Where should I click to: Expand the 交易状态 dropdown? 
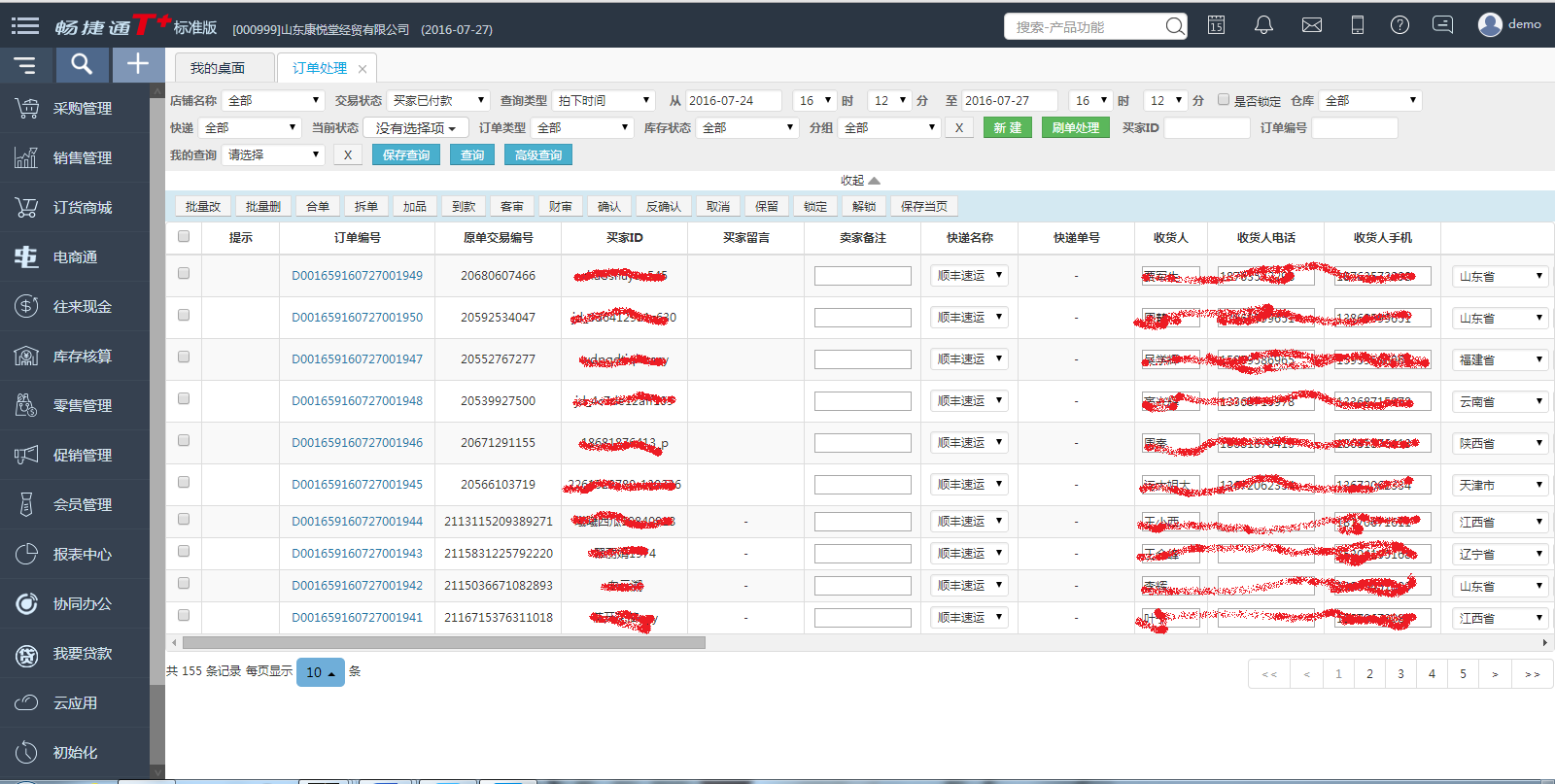[x=437, y=101]
